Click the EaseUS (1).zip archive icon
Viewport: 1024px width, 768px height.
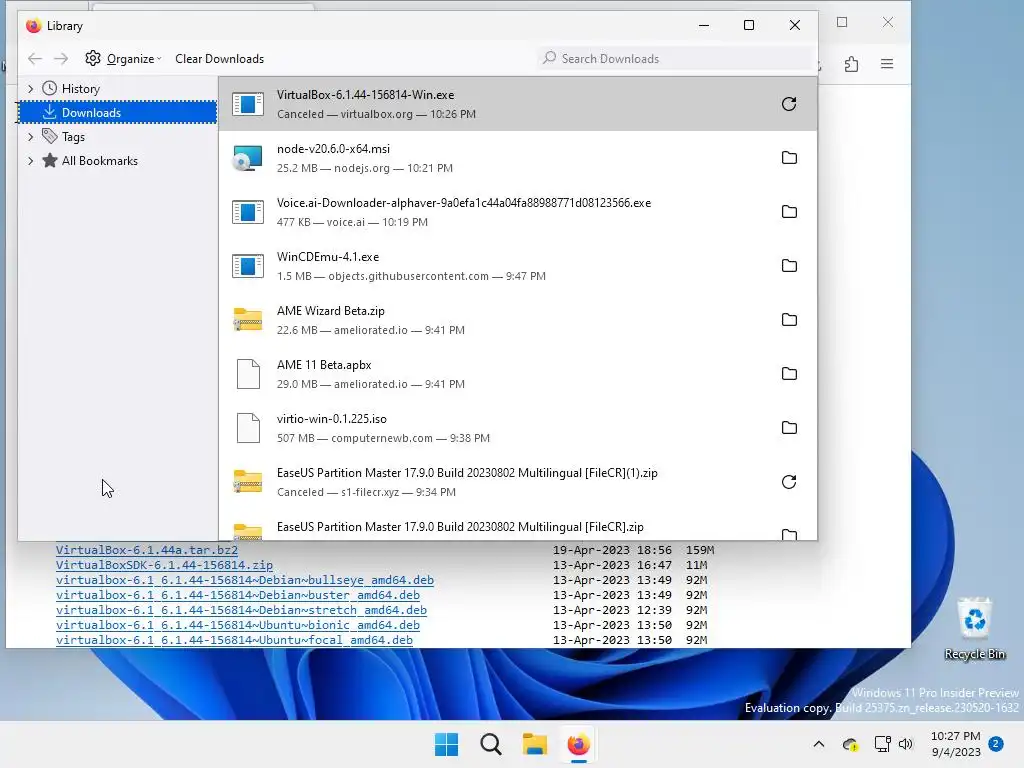pyautogui.click(x=248, y=481)
